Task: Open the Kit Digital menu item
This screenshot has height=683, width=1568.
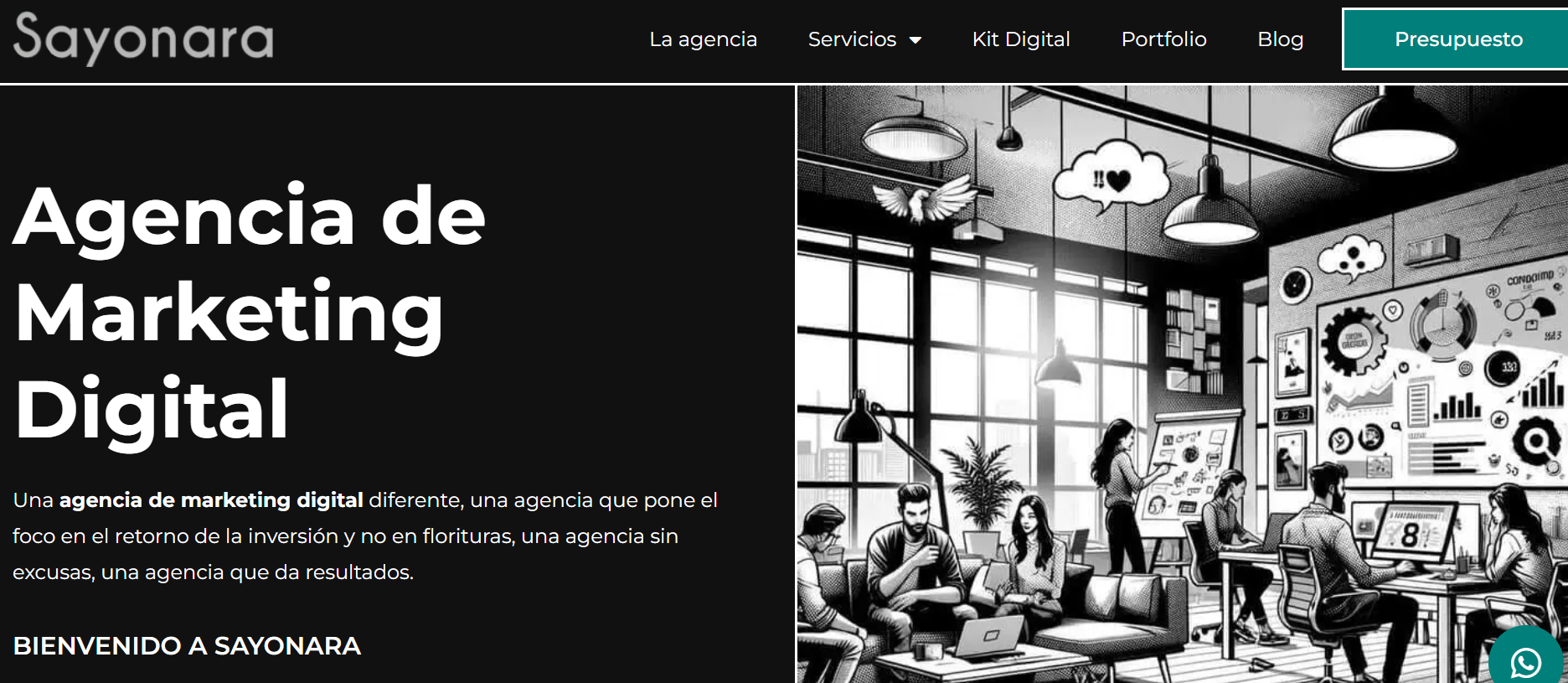Action: pyautogui.click(x=1021, y=39)
